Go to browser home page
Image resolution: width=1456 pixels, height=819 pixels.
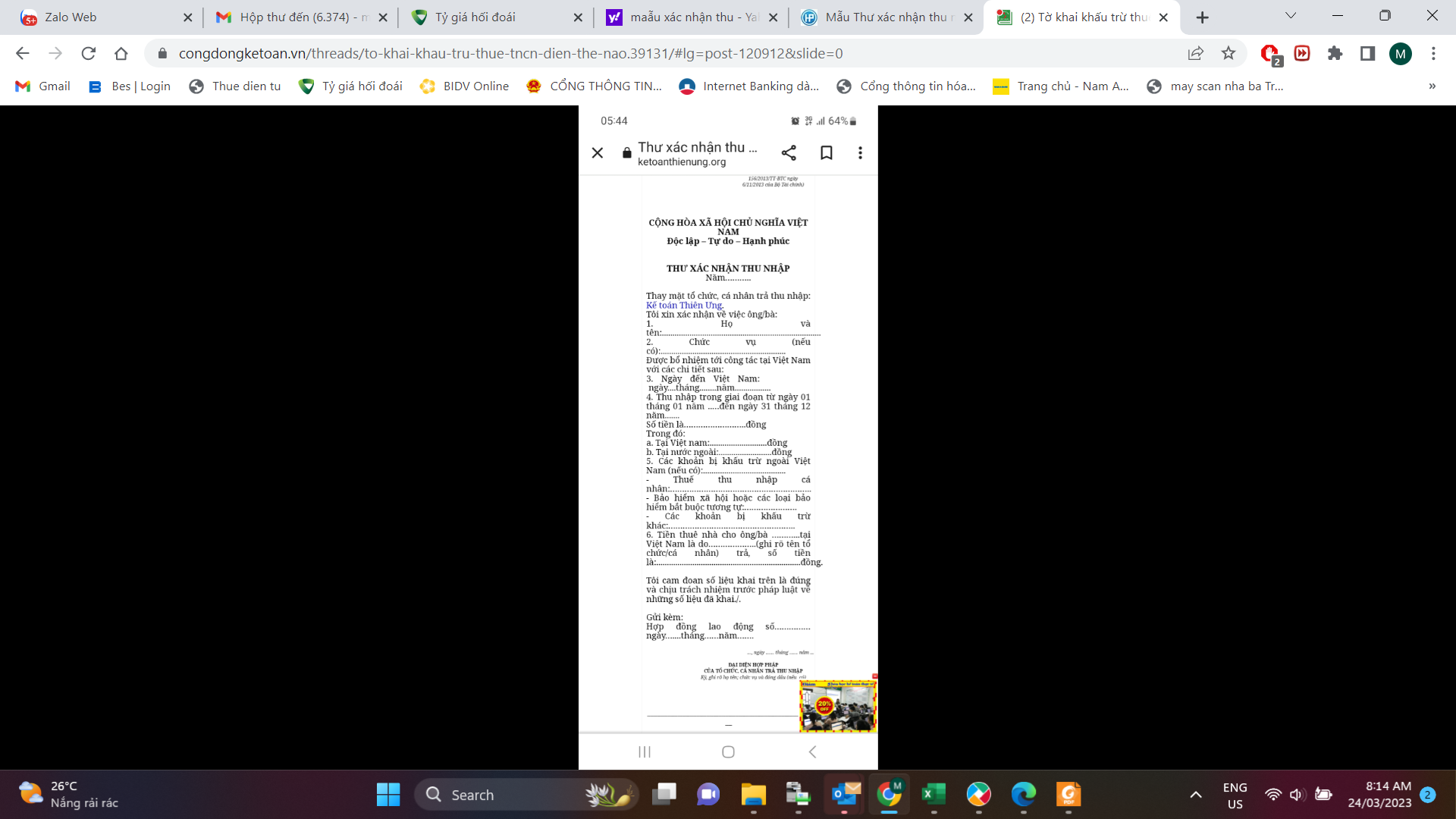121,53
